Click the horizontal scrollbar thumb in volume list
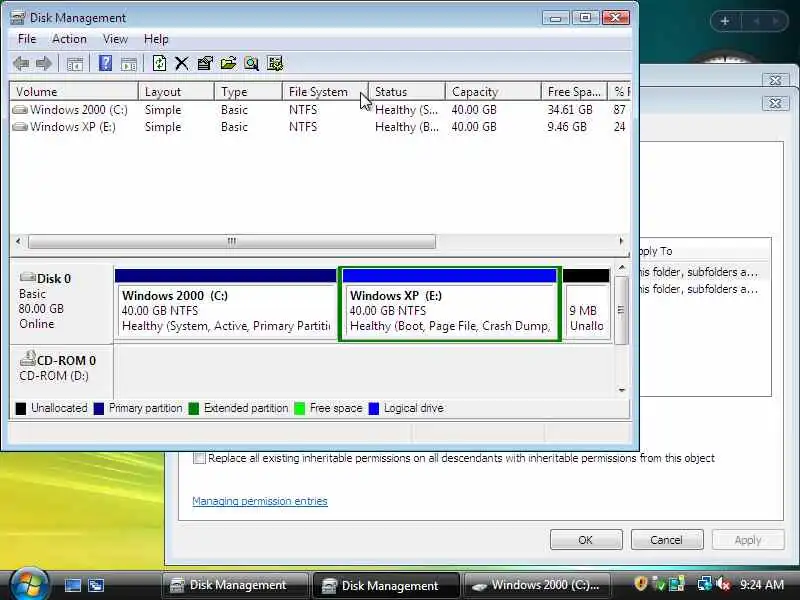The width and height of the screenshot is (800, 600). (232, 241)
